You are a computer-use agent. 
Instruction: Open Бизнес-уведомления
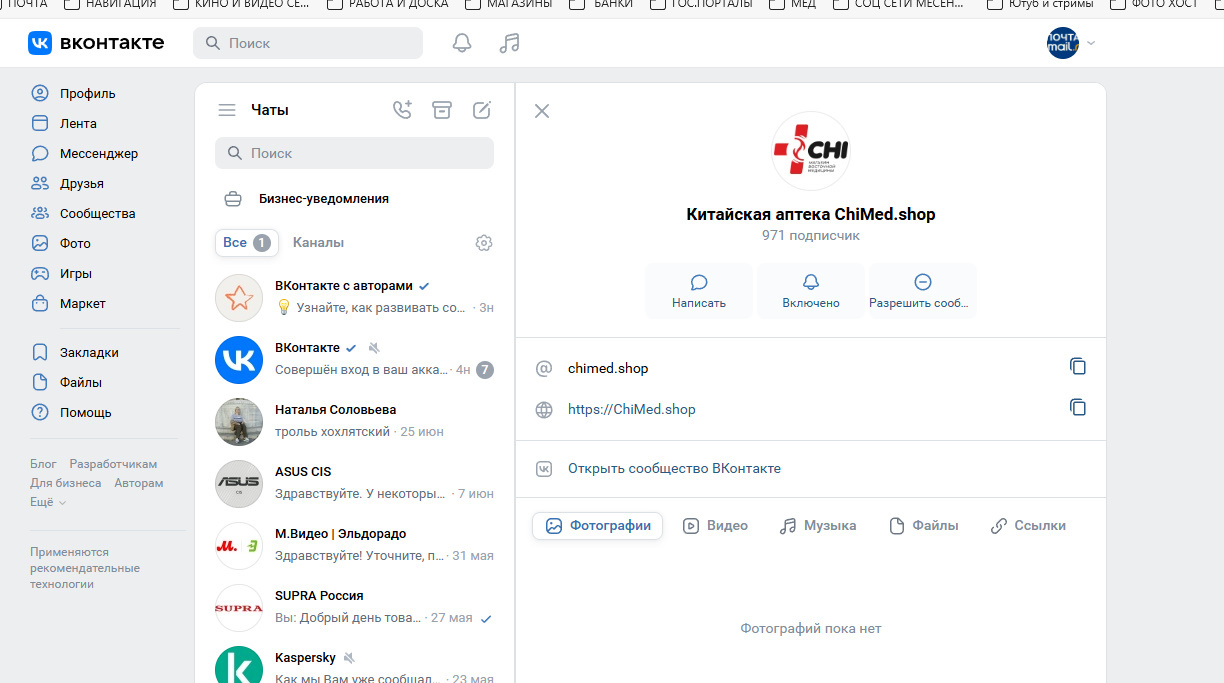[x=354, y=199]
